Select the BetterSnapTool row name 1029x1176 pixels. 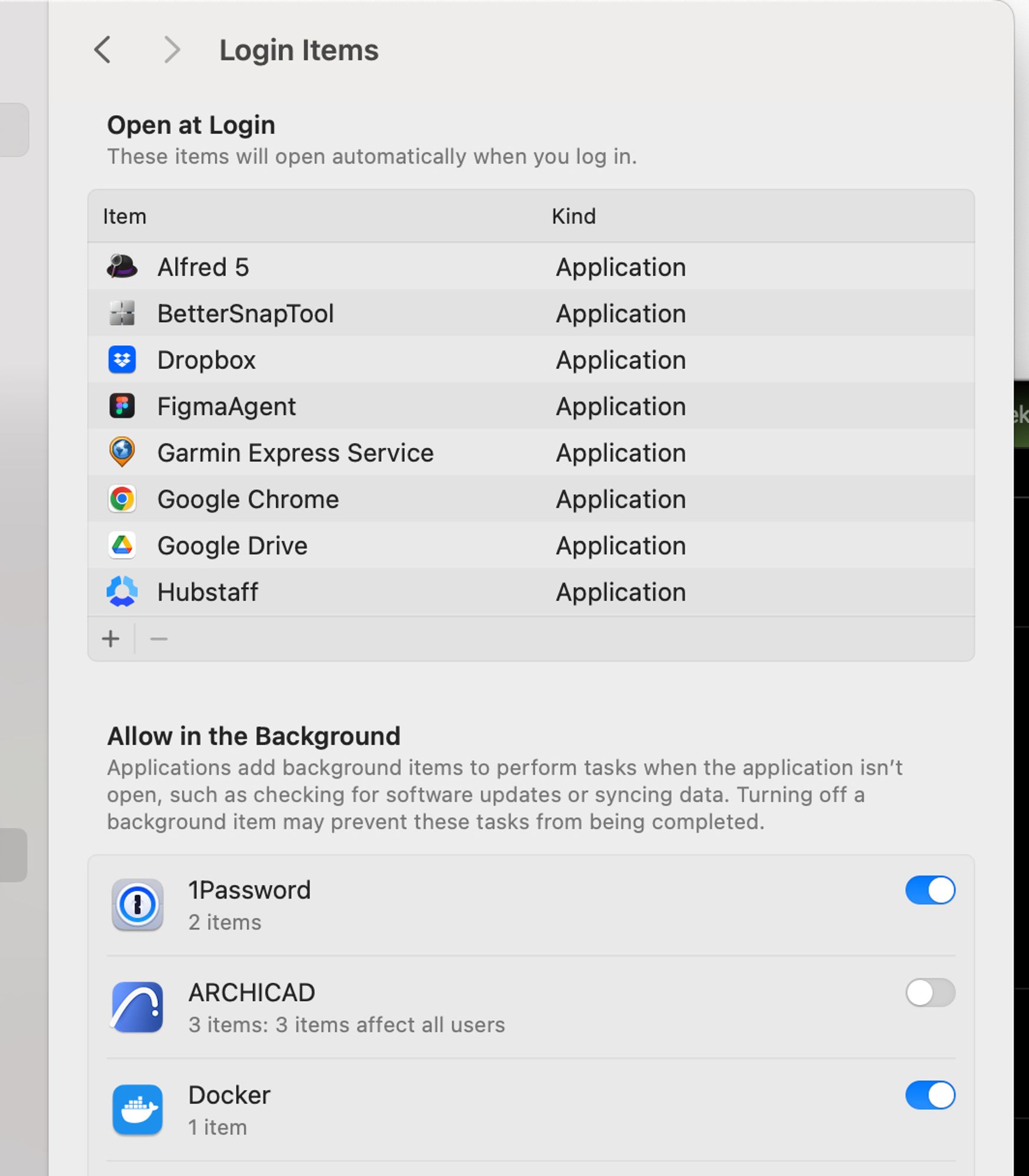(246, 313)
